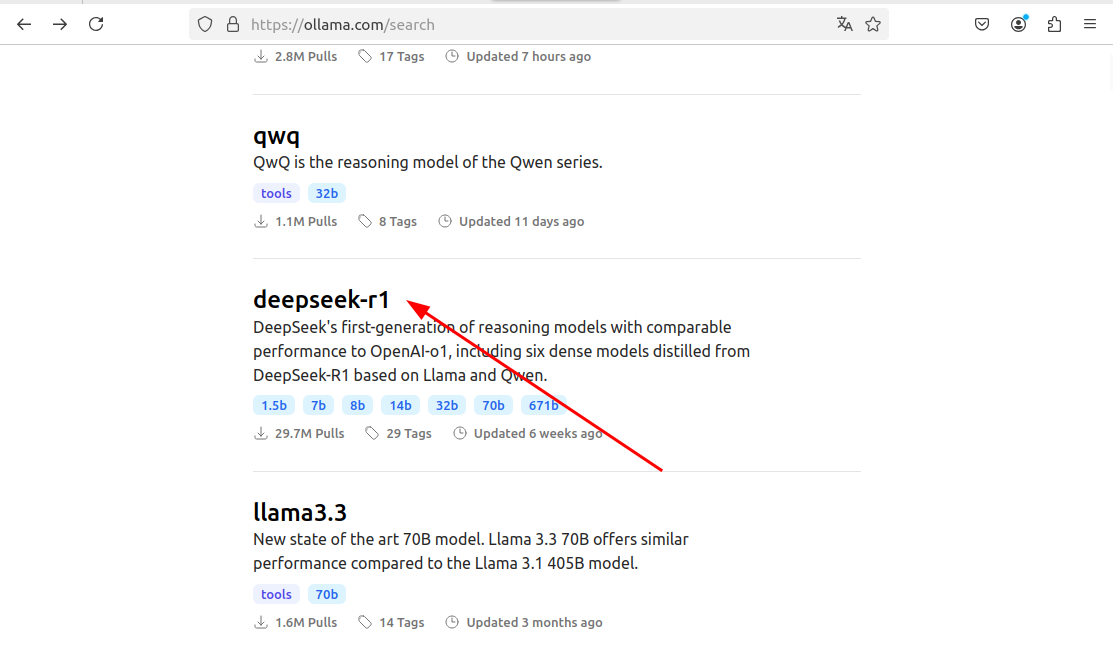This screenshot has width=1113, height=657.
Task: Click the 32b tag under qwq
Action: click(x=327, y=193)
